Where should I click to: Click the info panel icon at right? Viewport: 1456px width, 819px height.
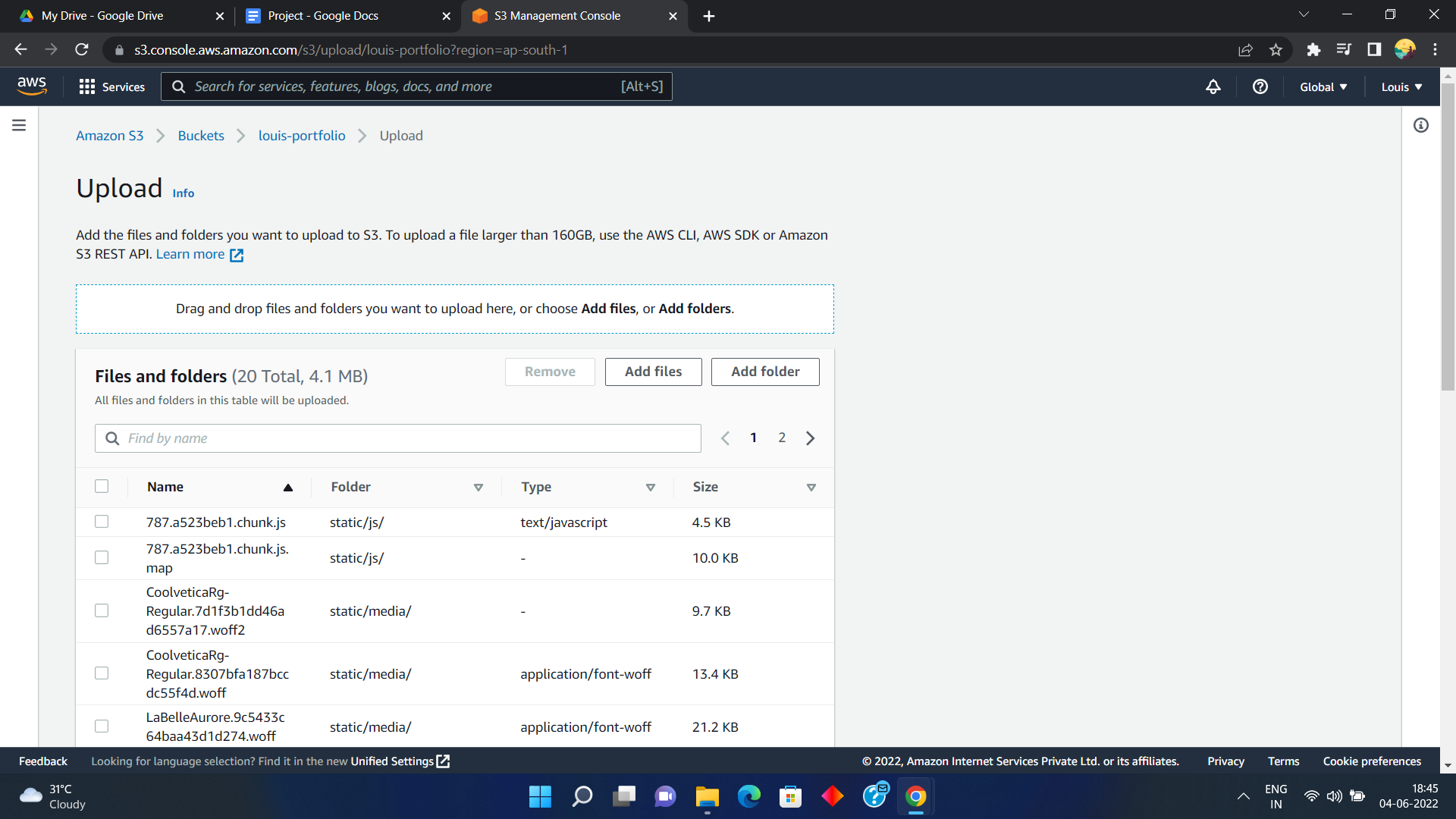(1420, 125)
